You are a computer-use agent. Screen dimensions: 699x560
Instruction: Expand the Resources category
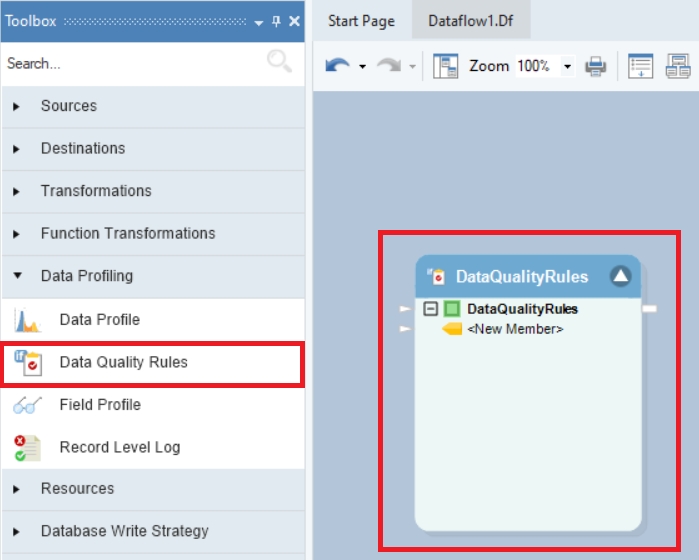click(x=16, y=489)
